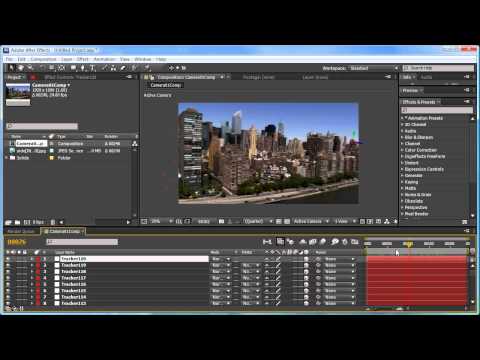Select the Zoom magnifier tool
Screen dimensions: 480x360
pos(30,68)
